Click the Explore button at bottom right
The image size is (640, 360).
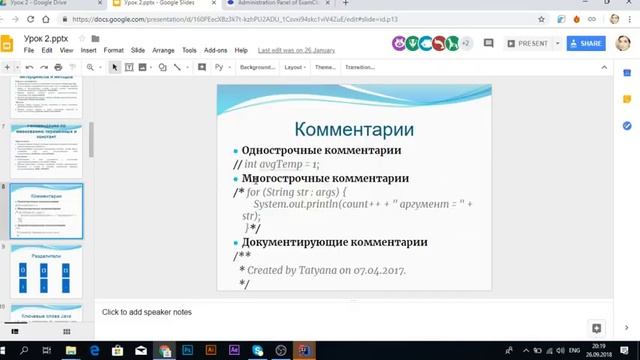(x=596, y=328)
